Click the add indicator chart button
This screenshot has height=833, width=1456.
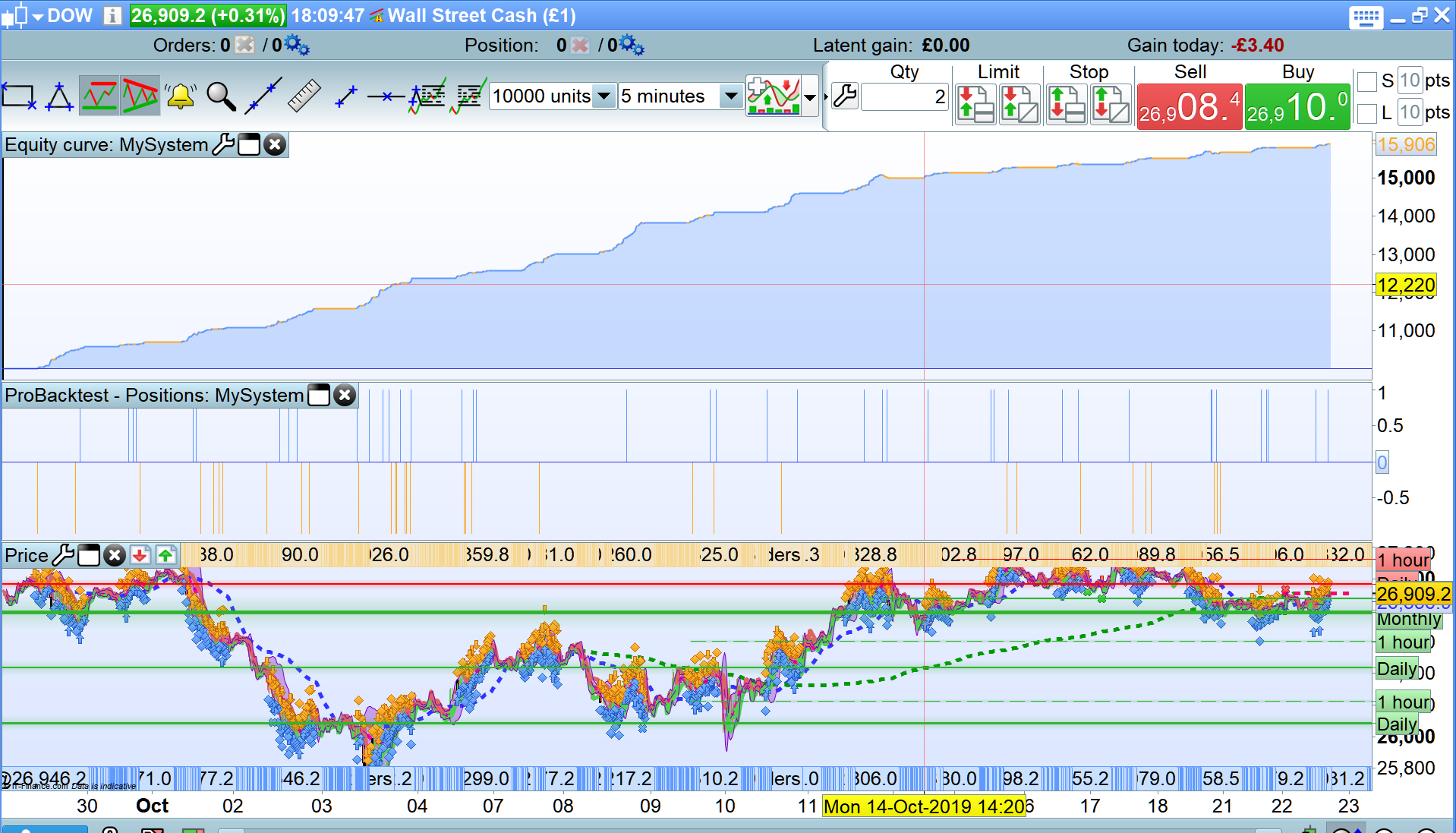774,96
